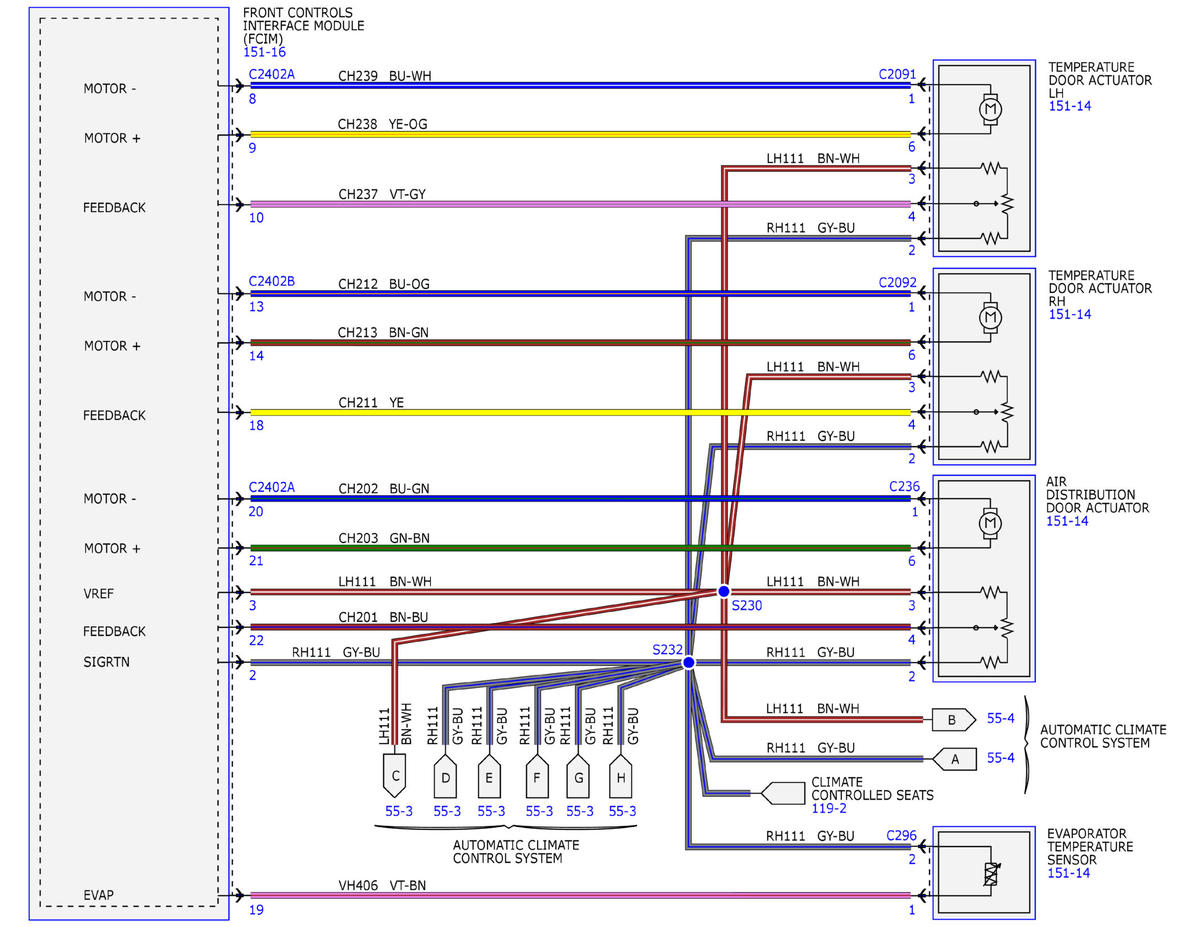Screen dimensions: 1200x927
Task: Click the CH211 YE wire label
Action: [x=371, y=402]
